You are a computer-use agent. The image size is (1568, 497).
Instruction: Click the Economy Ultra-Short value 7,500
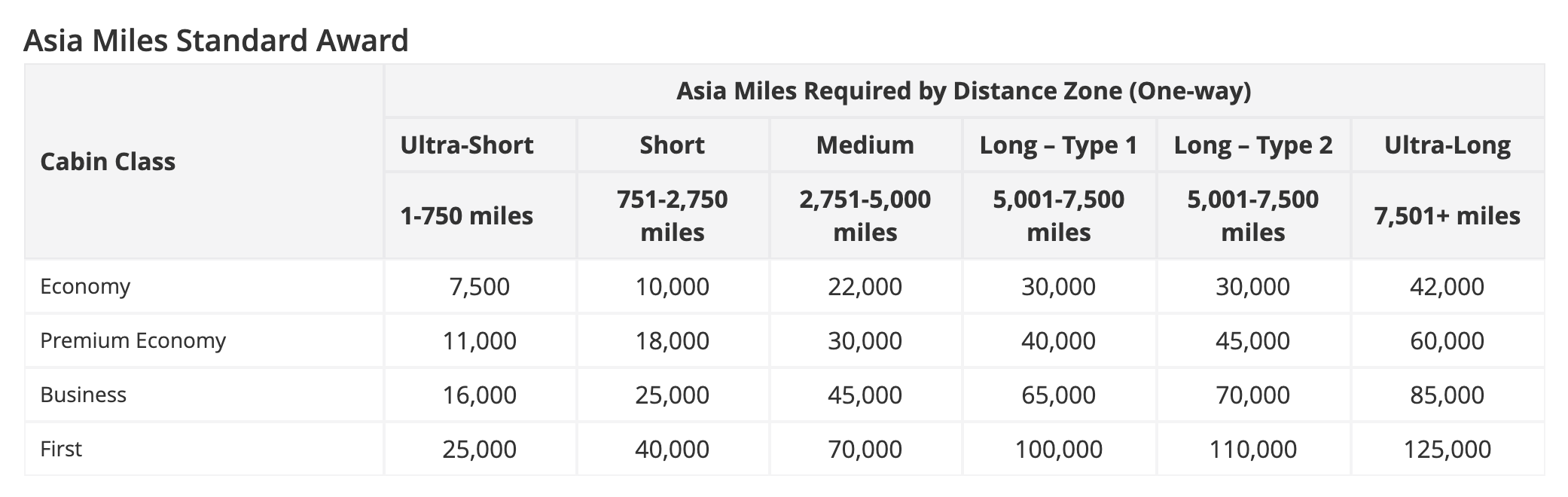(479, 286)
